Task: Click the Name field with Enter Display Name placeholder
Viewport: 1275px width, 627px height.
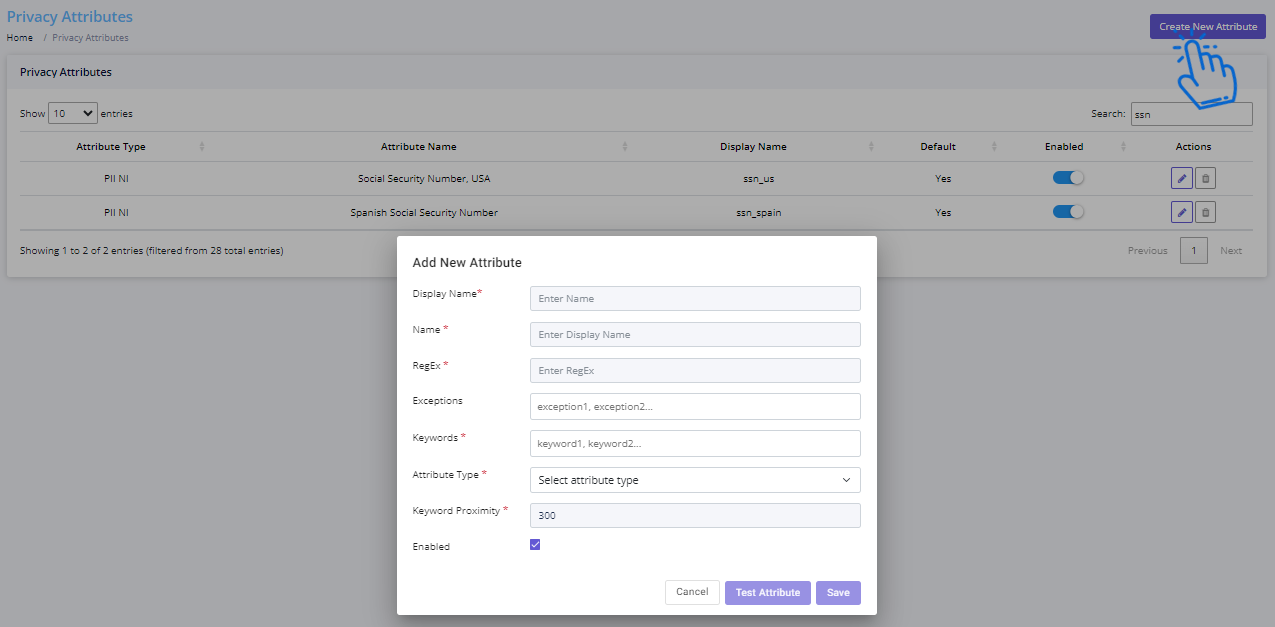Action: click(695, 334)
